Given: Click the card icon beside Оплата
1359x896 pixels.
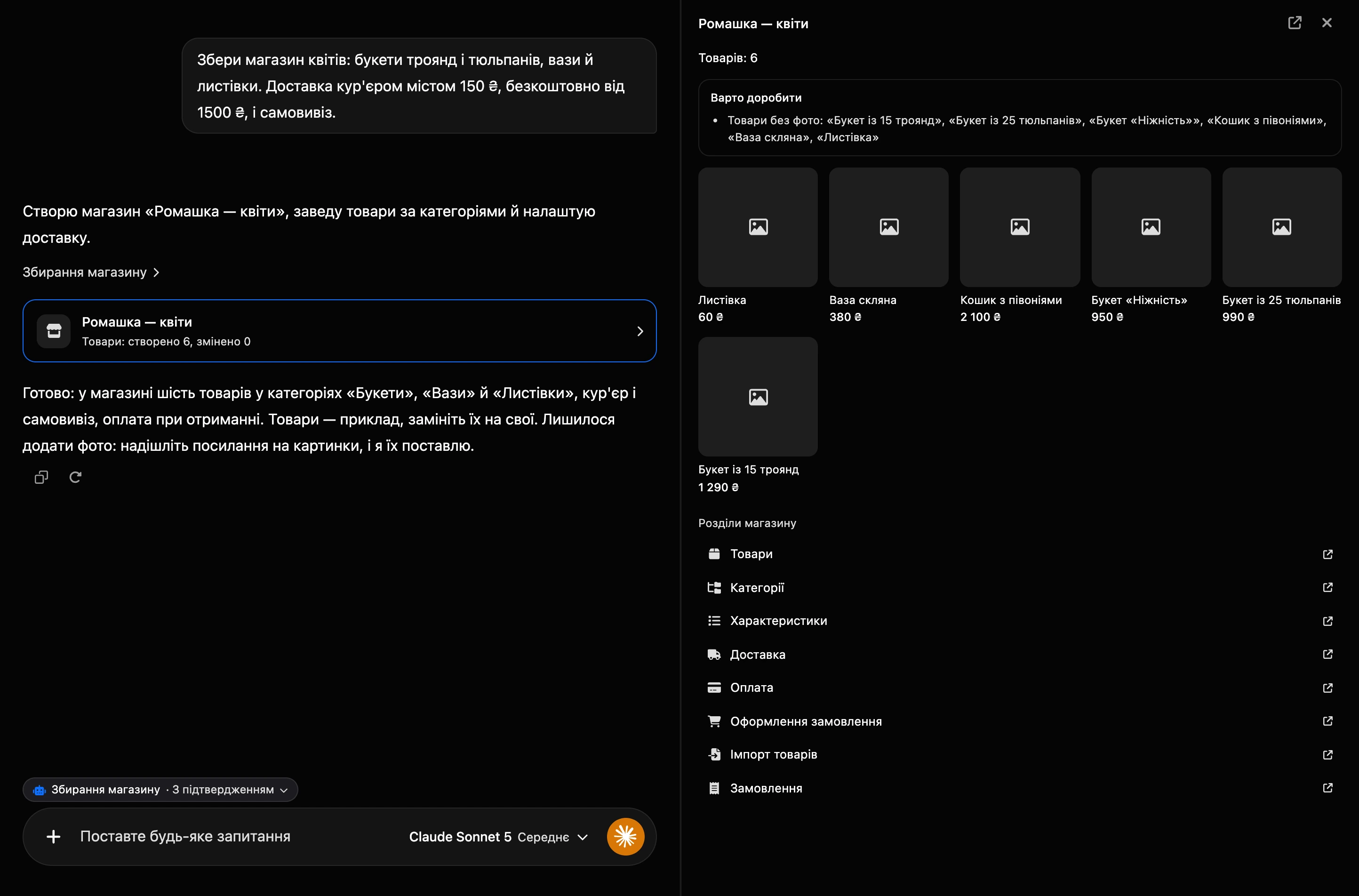Looking at the screenshot, I should [714, 688].
